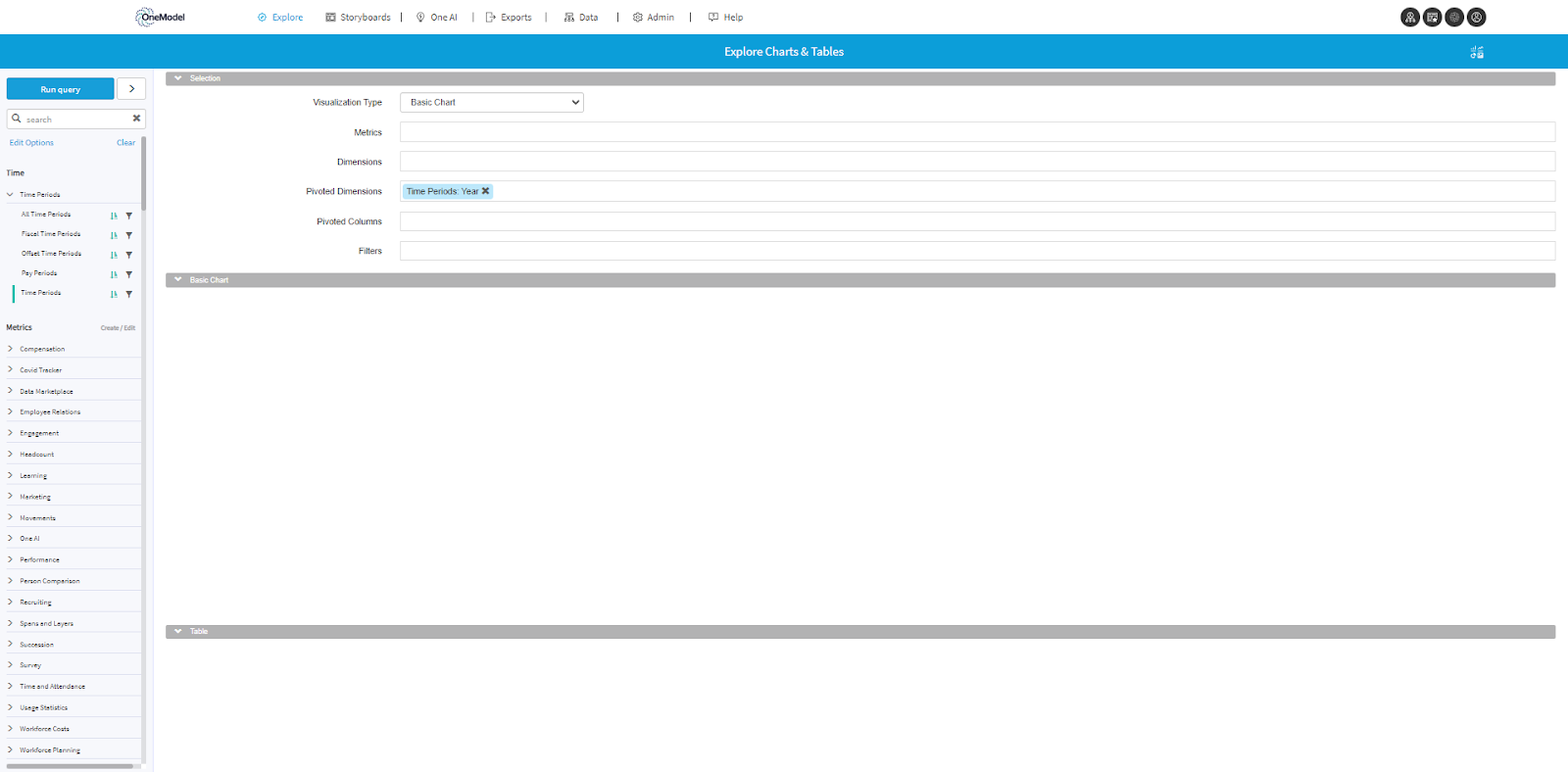Viewport: 1568px width, 772px height.
Task: Click the Edit Options link
Action: coord(31,143)
